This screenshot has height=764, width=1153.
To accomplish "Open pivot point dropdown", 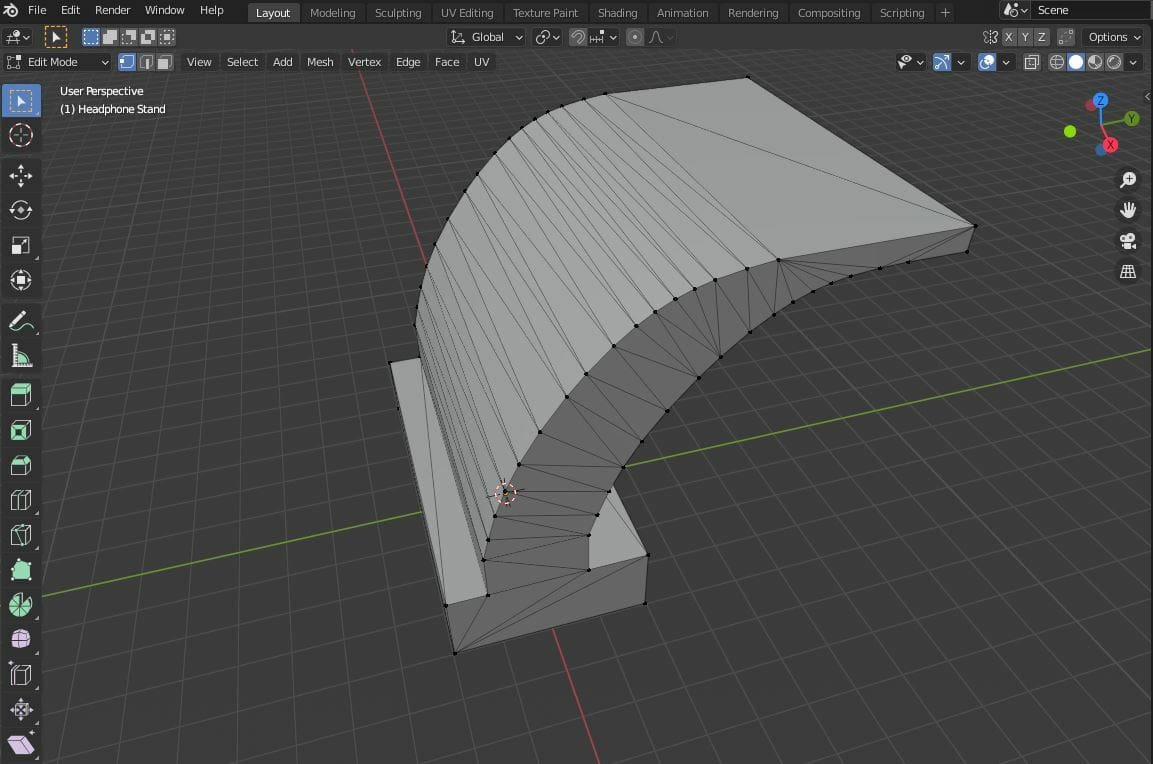I will click(x=548, y=37).
